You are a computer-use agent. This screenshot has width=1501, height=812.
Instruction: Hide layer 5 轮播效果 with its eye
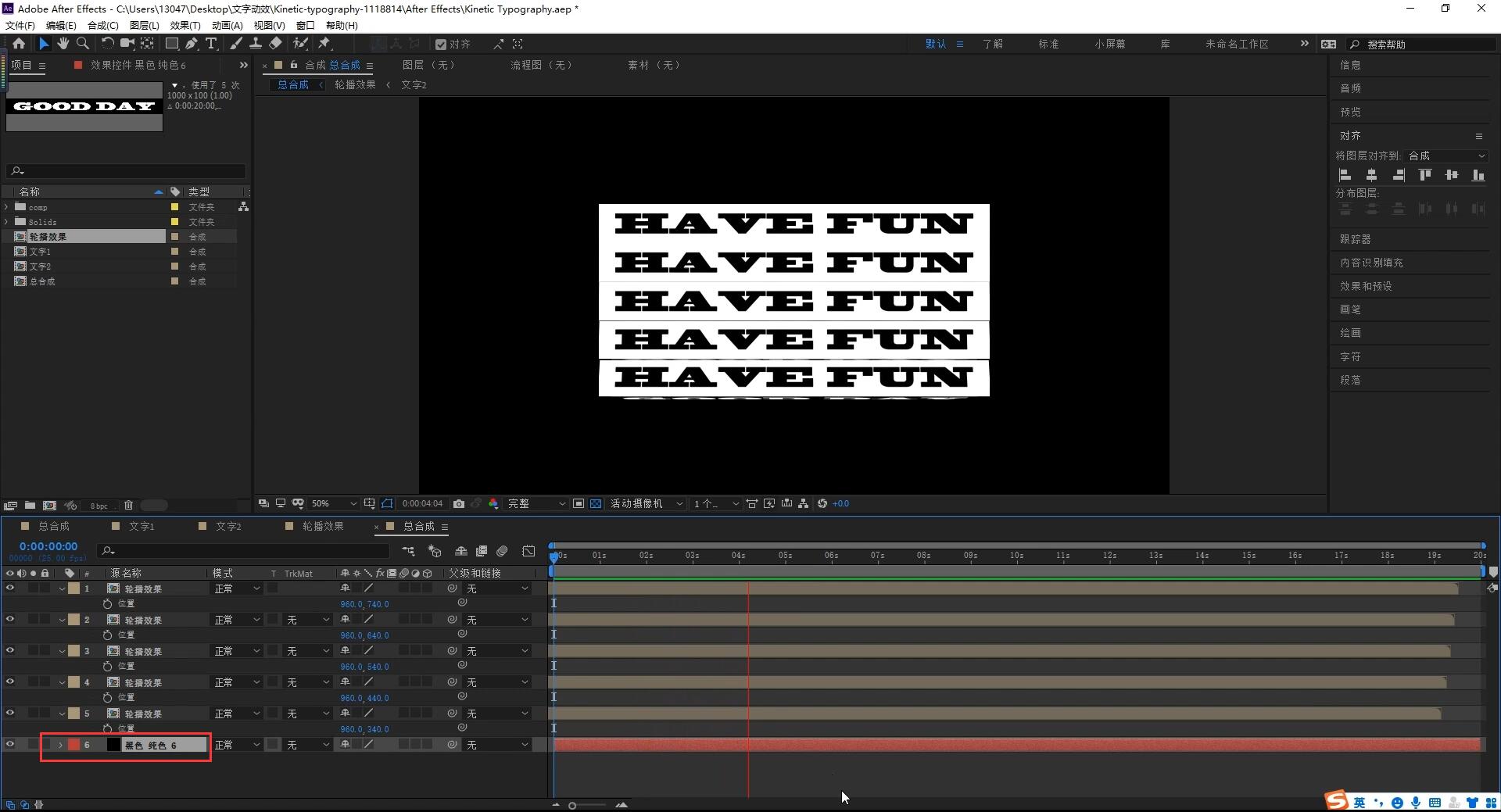(10, 713)
